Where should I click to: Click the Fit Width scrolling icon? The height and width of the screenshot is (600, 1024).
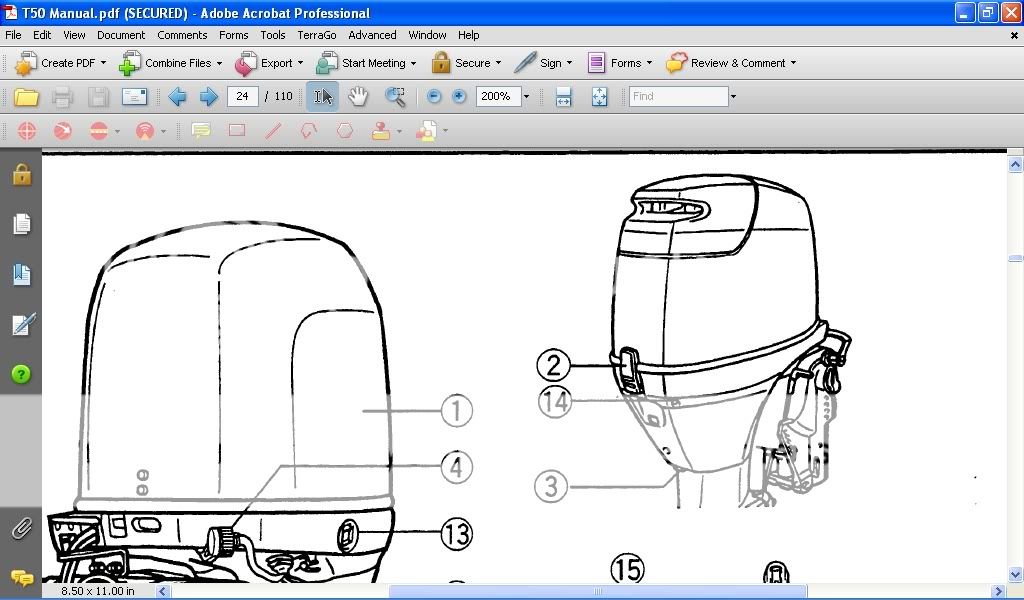tap(563, 97)
